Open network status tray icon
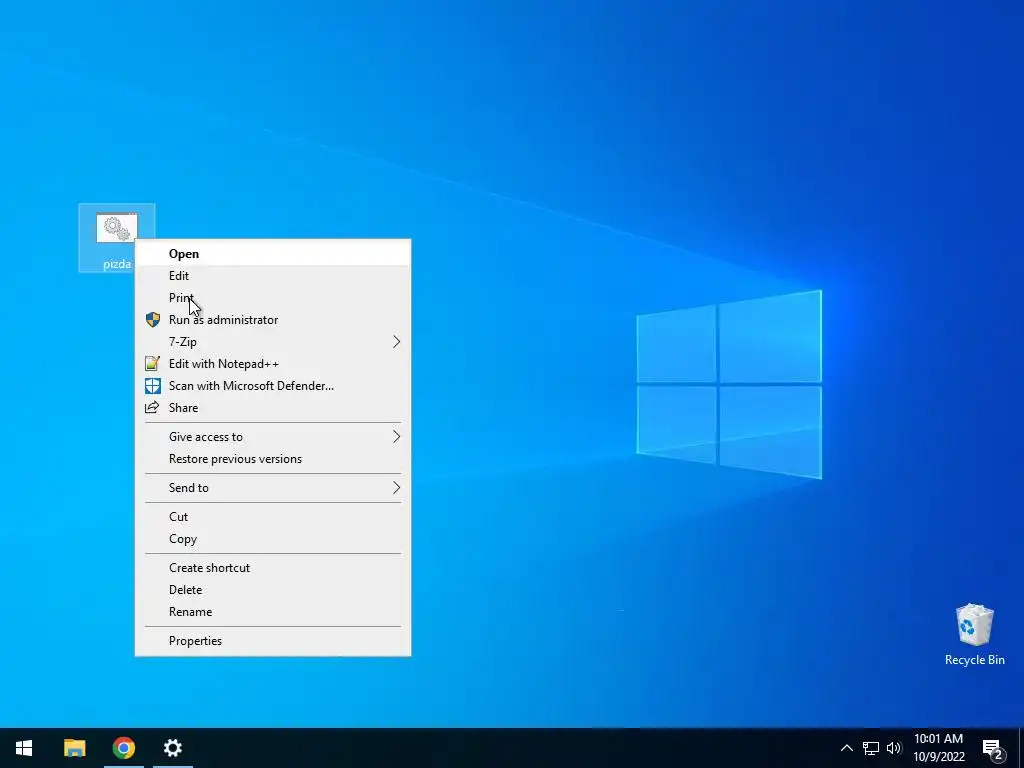The image size is (1024, 768). [871, 748]
